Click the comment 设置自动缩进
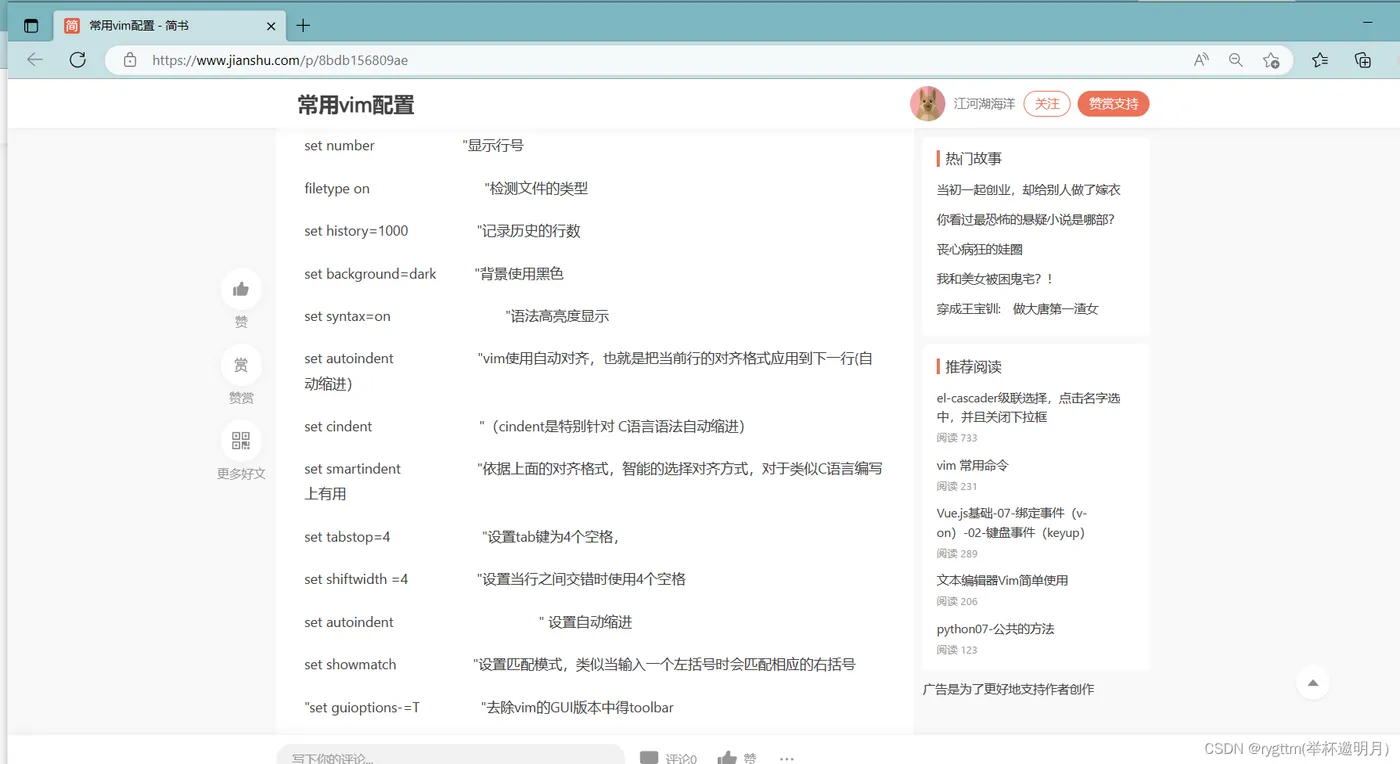The width and height of the screenshot is (1400, 764). coord(586,622)
